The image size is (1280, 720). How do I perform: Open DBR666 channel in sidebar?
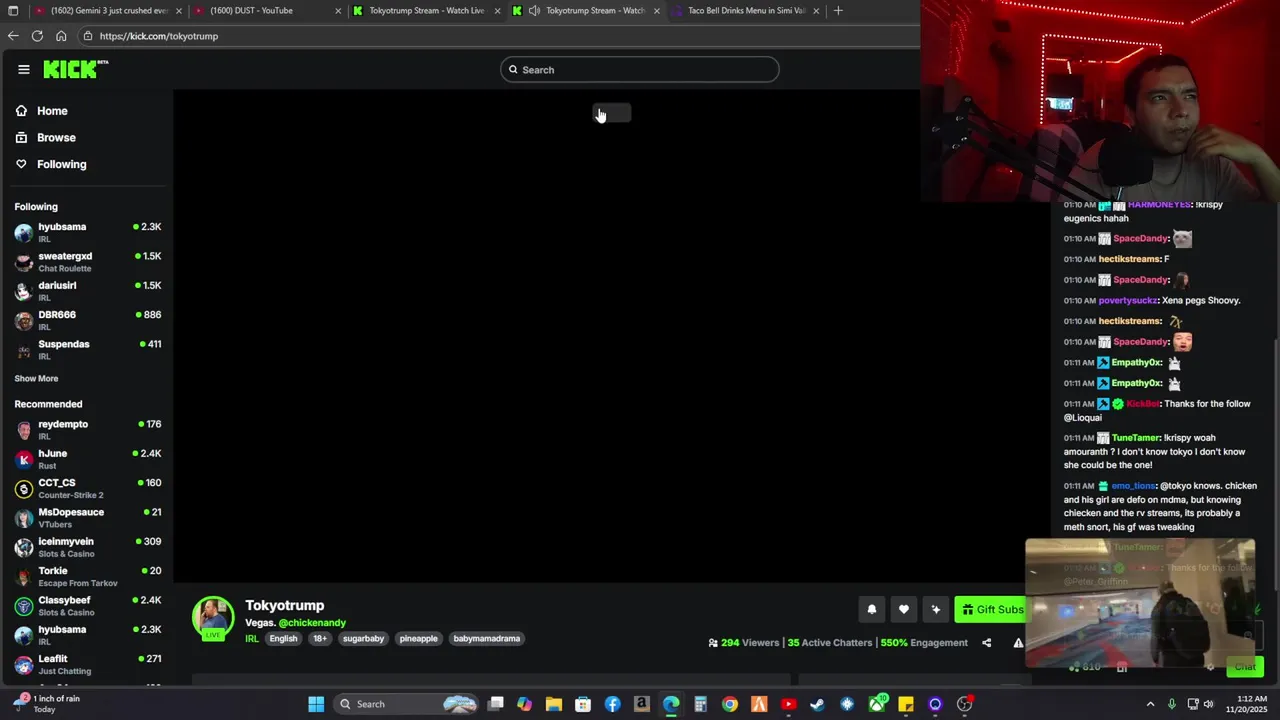[88, 320]
